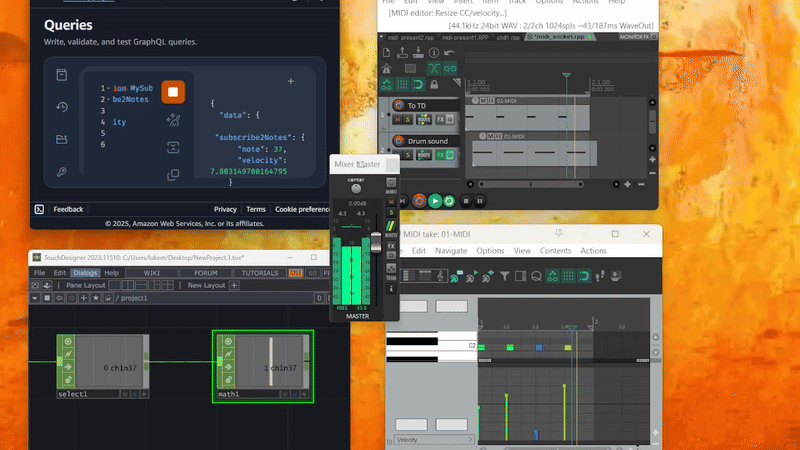Collapse the be2Notes fold arrow on line 2

click(108, 99)
